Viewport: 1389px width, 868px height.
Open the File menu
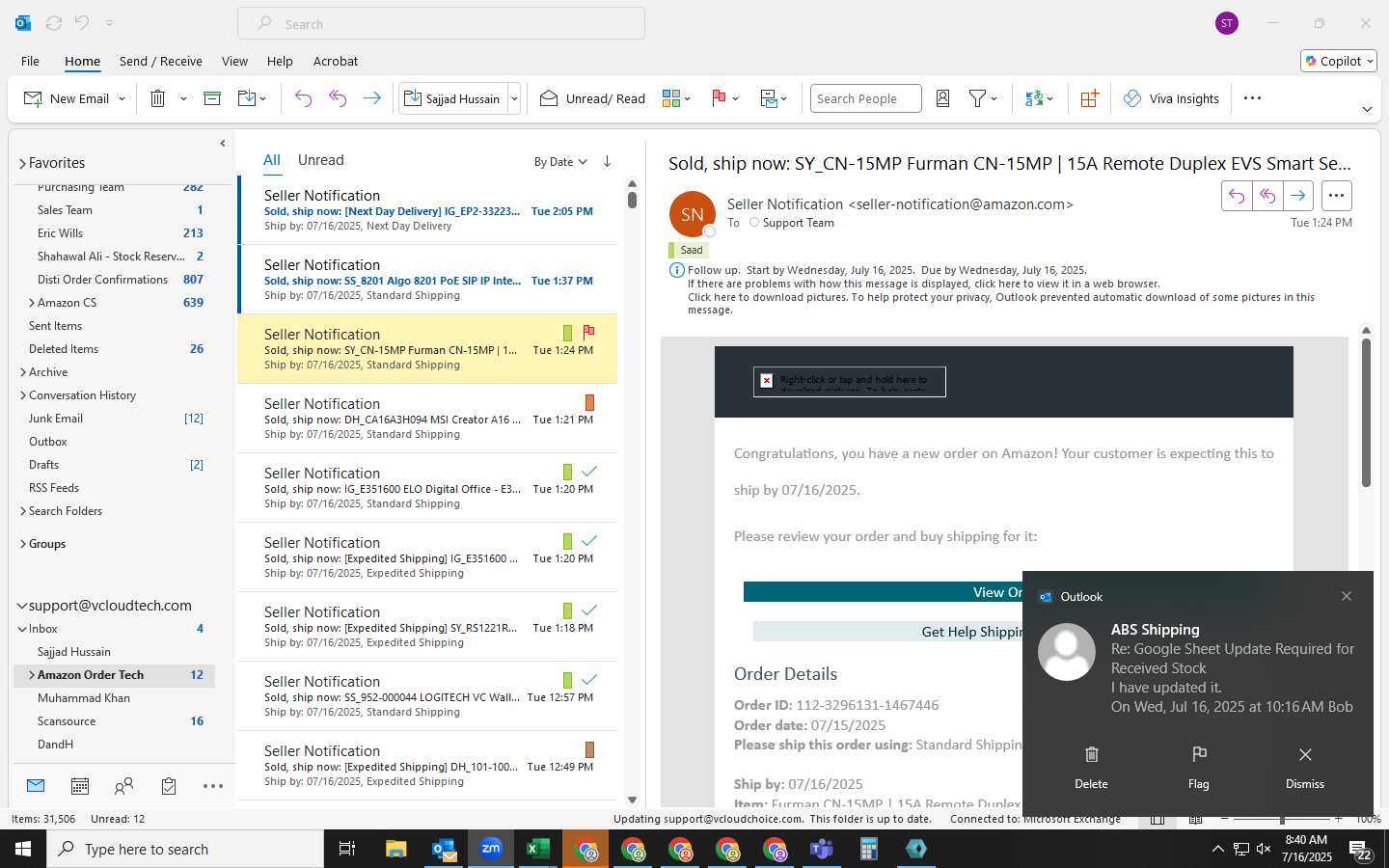click(30, 61)
